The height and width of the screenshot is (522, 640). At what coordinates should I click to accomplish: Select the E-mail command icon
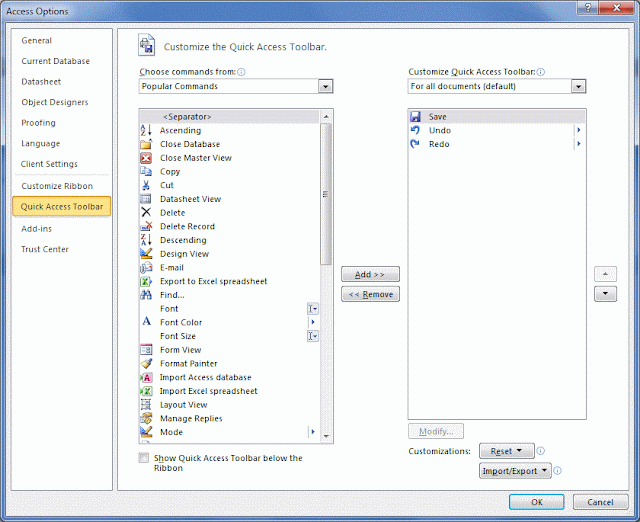[146, 268]
